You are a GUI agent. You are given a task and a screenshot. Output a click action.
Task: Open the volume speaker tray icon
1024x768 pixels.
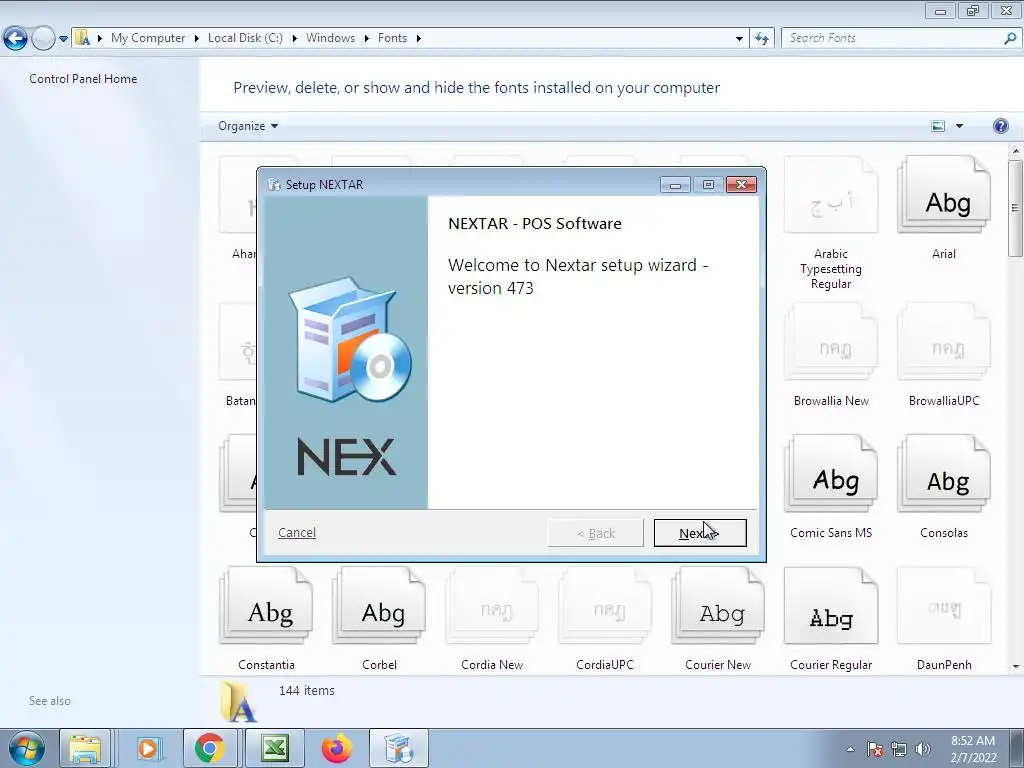(x=922, y=749)
